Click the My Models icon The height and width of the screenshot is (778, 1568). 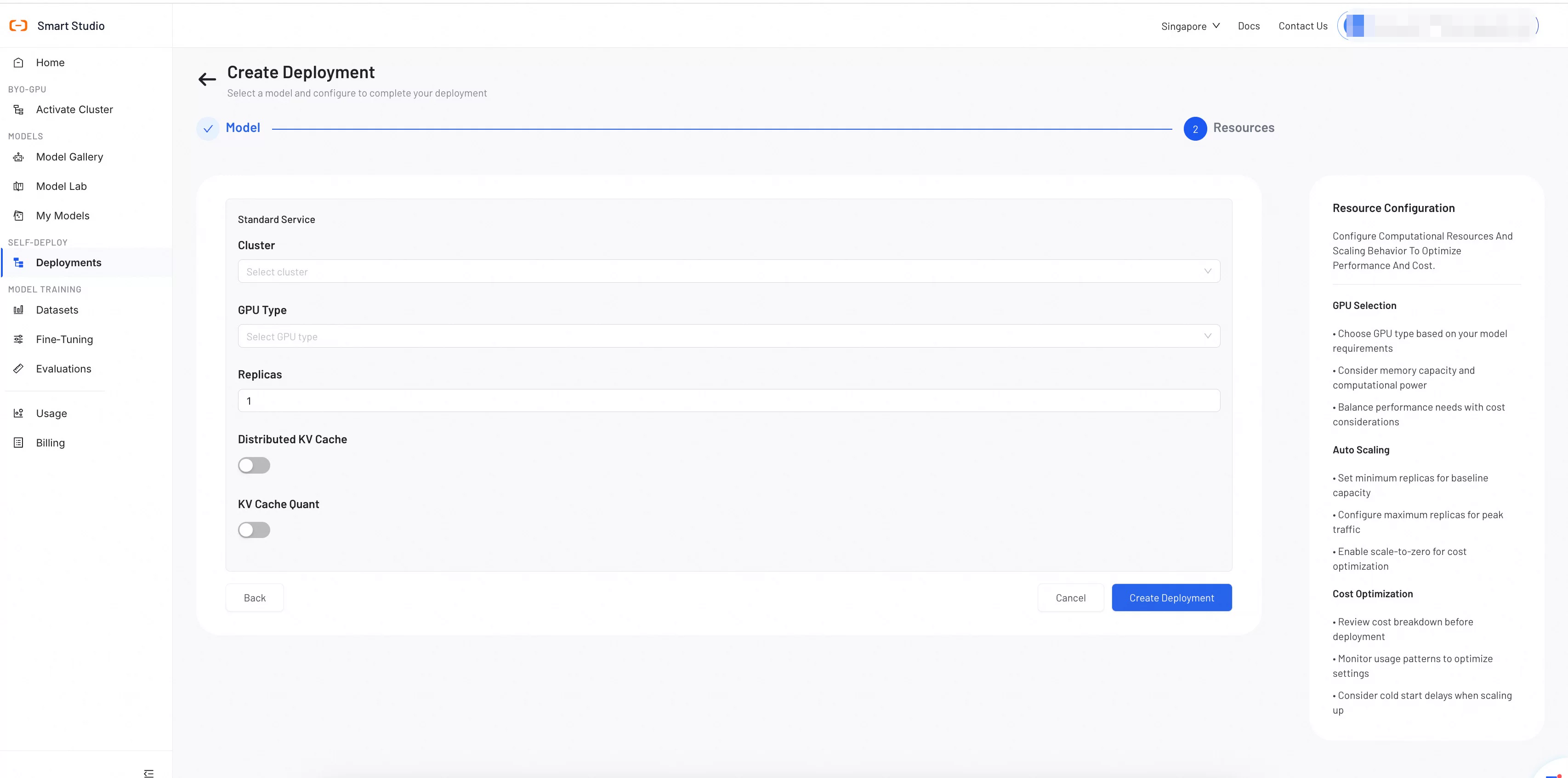click(x=18, y=216)
